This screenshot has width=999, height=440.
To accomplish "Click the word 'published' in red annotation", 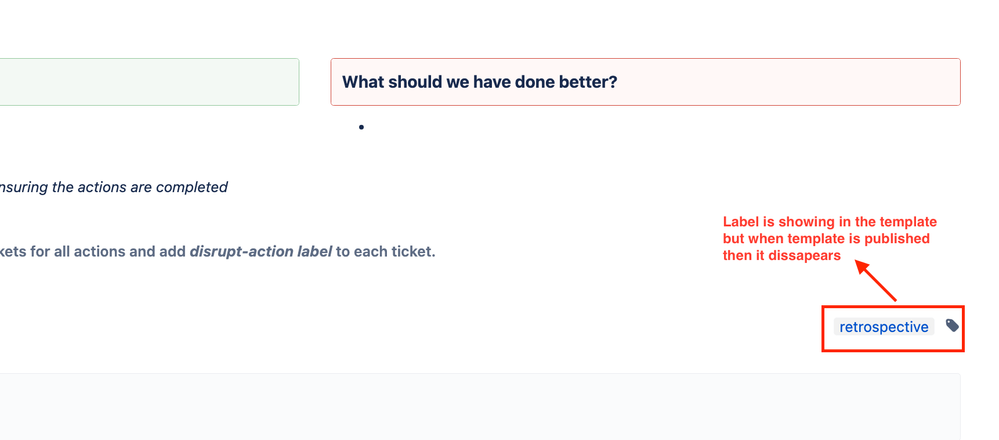I will coord(901,239).
